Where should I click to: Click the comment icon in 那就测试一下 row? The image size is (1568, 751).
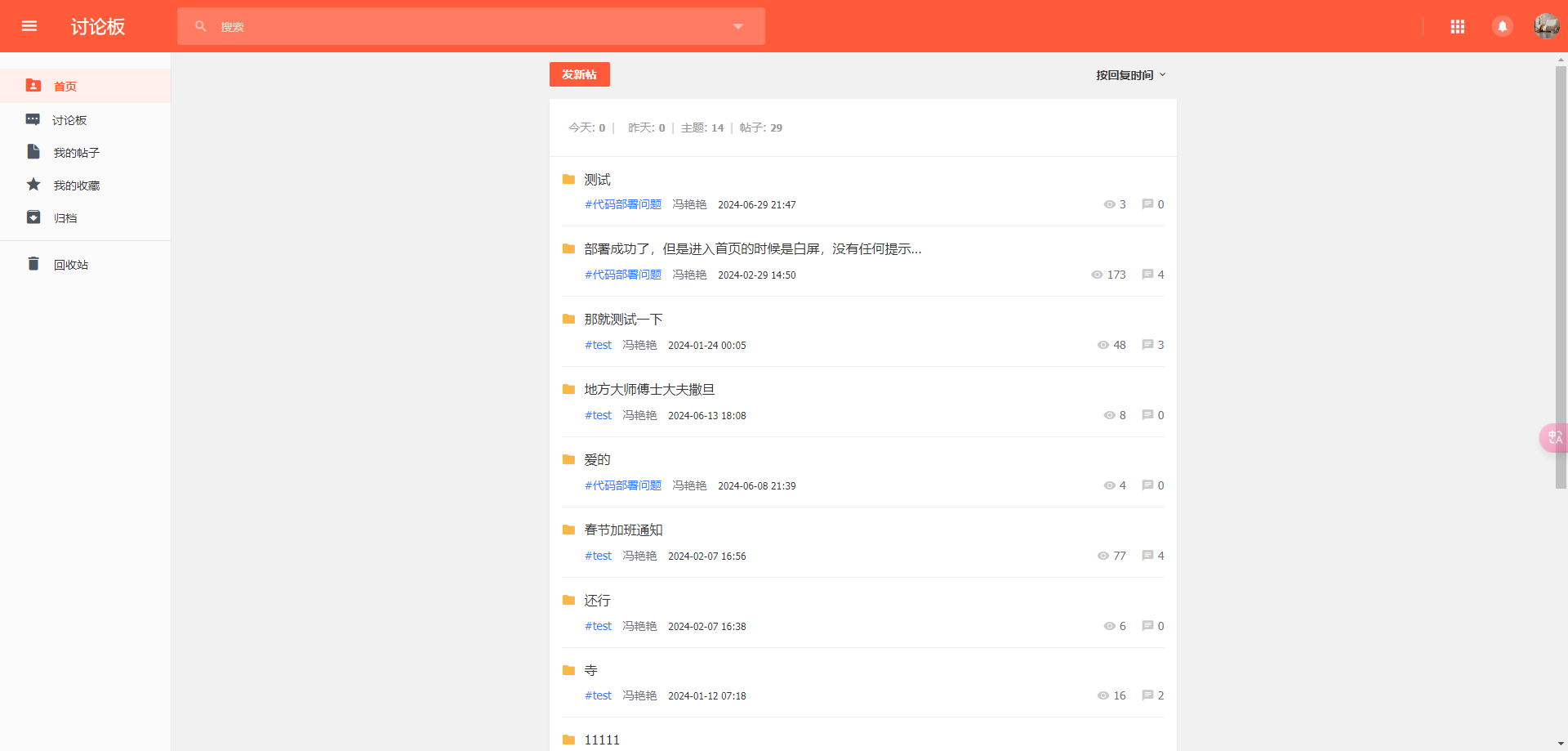(x=1147, y=345)
